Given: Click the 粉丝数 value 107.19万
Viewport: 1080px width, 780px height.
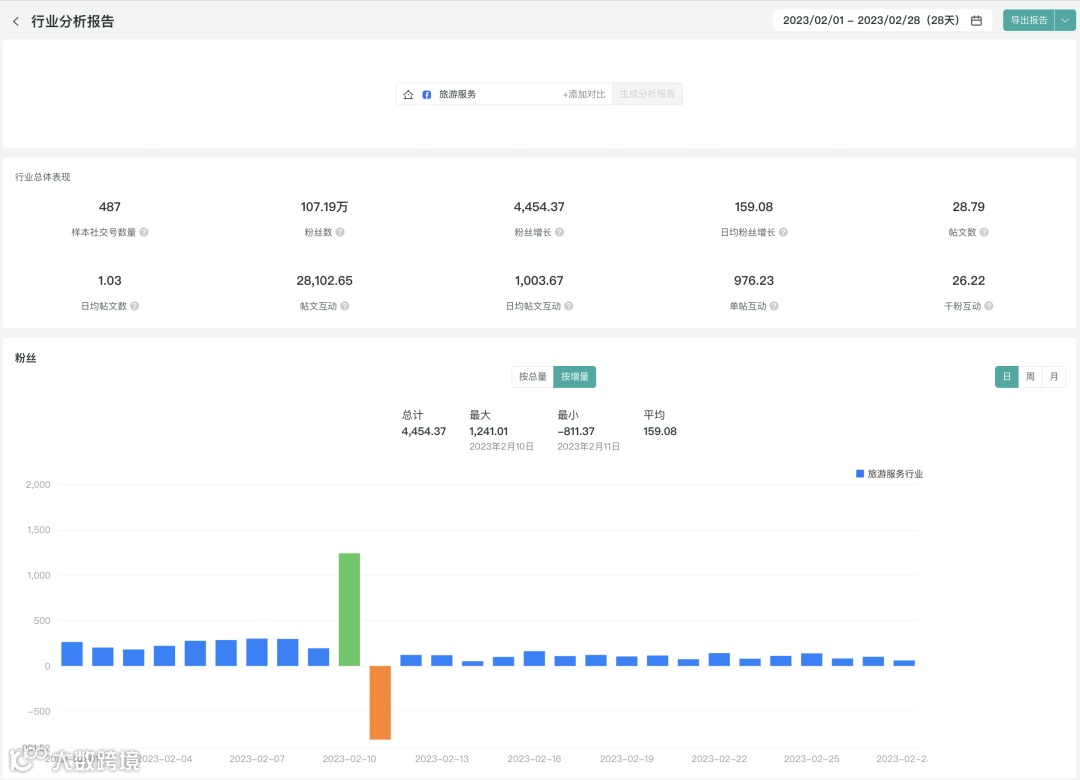Looking at the screenshot, I should coord(324,207).
